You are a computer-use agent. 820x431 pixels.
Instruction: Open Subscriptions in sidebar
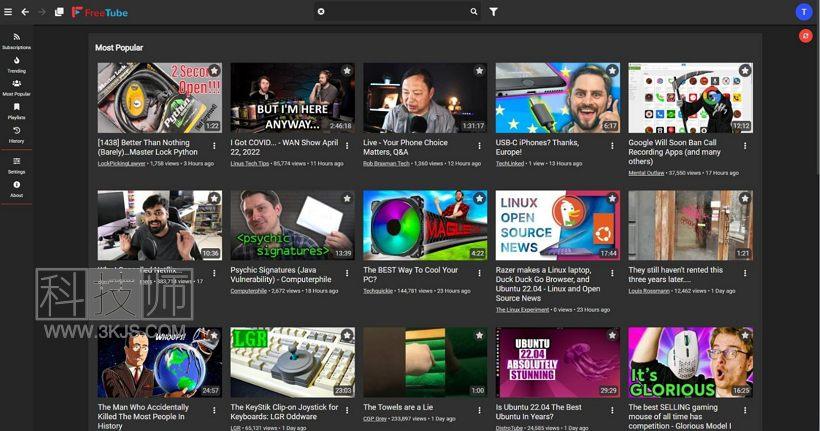click(x=17, y=41)
